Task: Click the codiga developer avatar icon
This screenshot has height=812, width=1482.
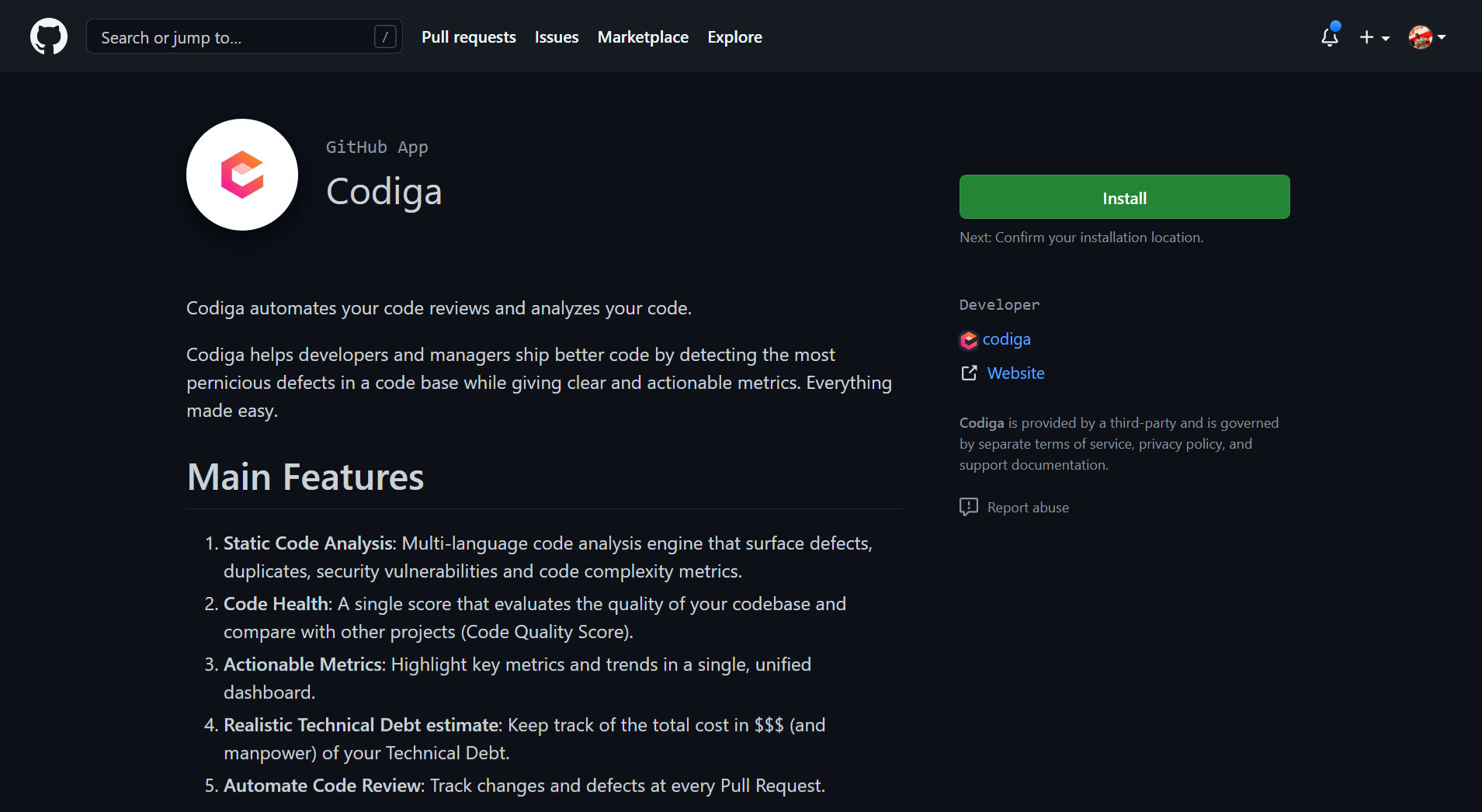Action: point(968,340)
